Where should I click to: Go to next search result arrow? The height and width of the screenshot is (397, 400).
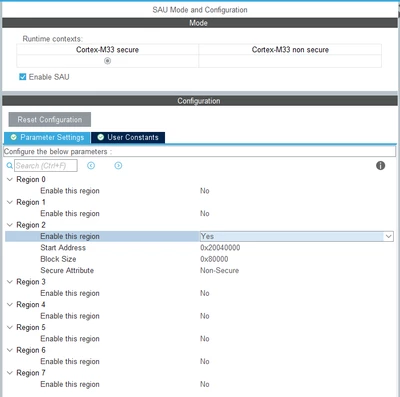(118, 165)
